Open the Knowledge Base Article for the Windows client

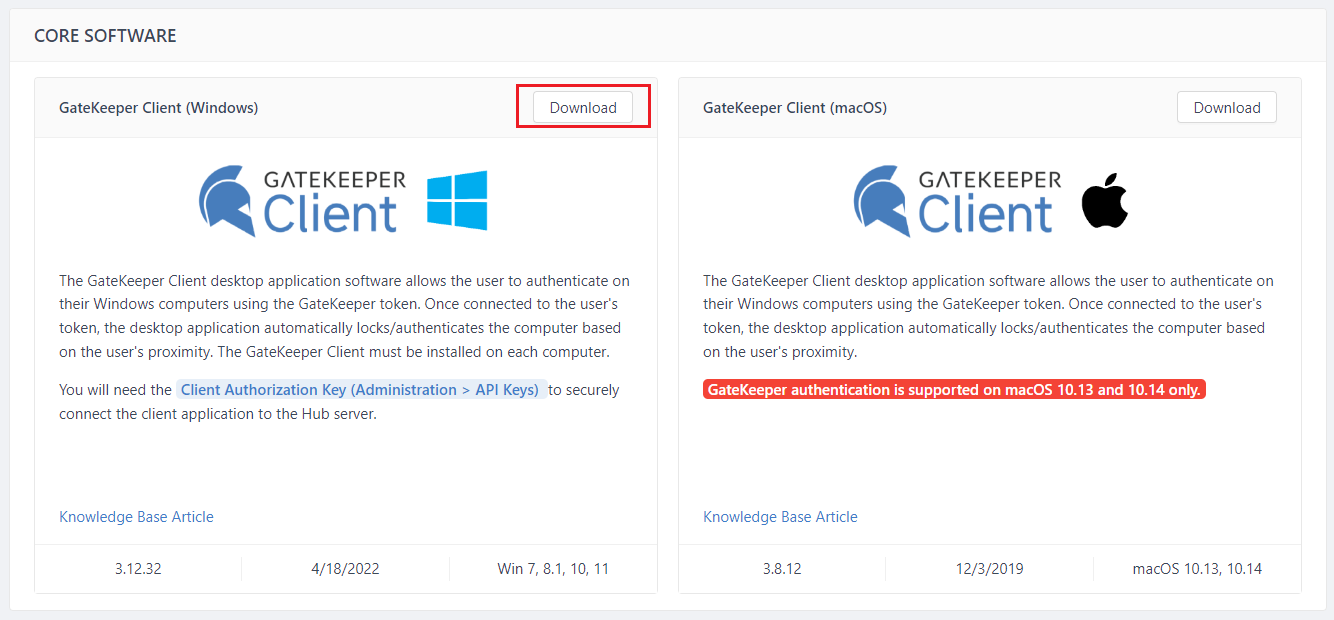136,516
